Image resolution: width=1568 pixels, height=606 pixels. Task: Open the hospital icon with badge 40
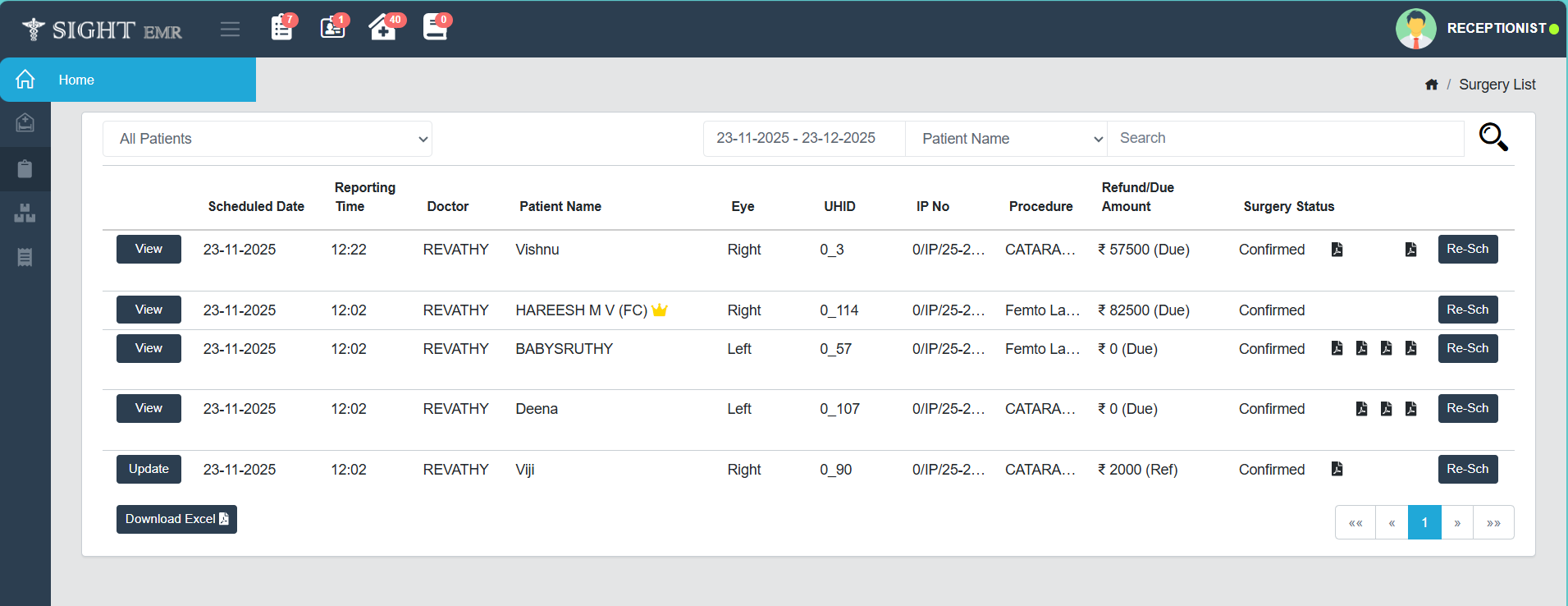pyautogui.click(x=382, y=28)
